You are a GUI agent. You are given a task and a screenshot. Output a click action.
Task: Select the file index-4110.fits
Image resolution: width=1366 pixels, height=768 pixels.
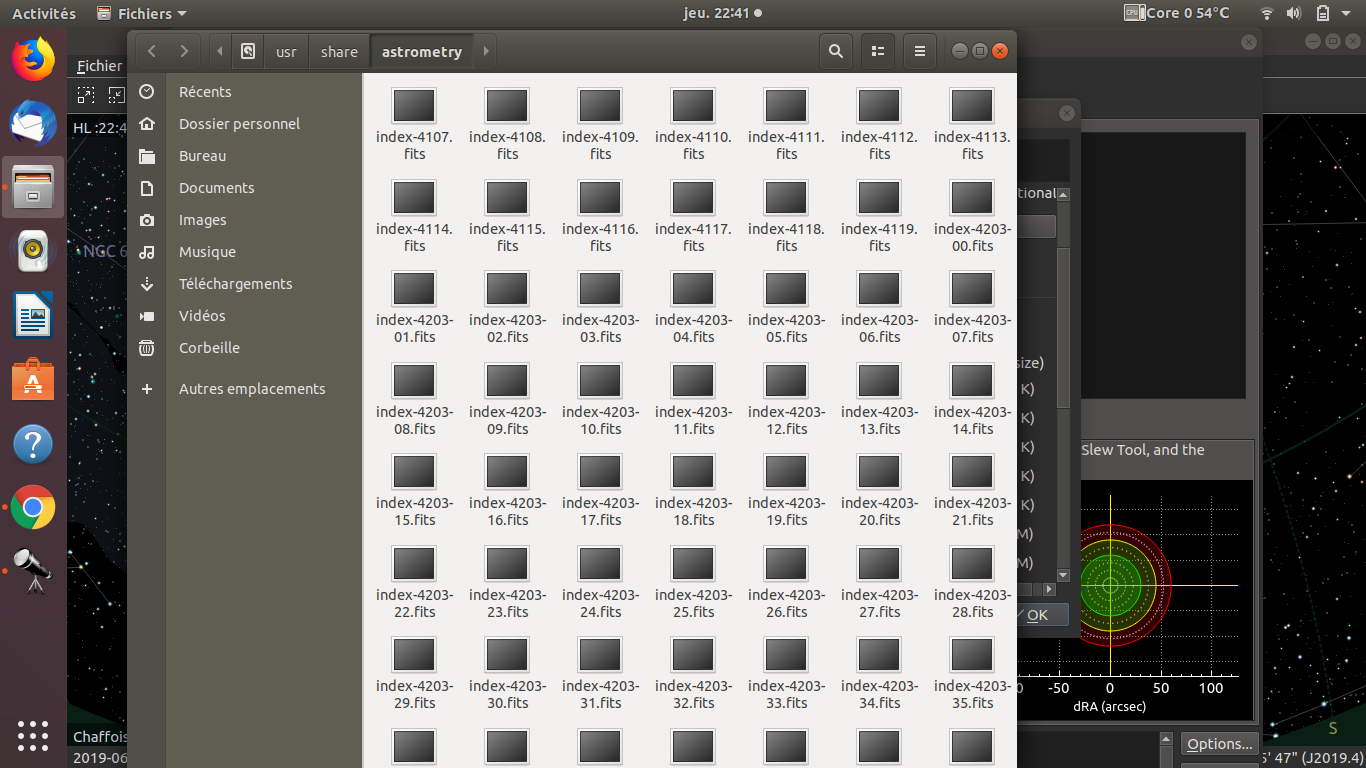693,123
